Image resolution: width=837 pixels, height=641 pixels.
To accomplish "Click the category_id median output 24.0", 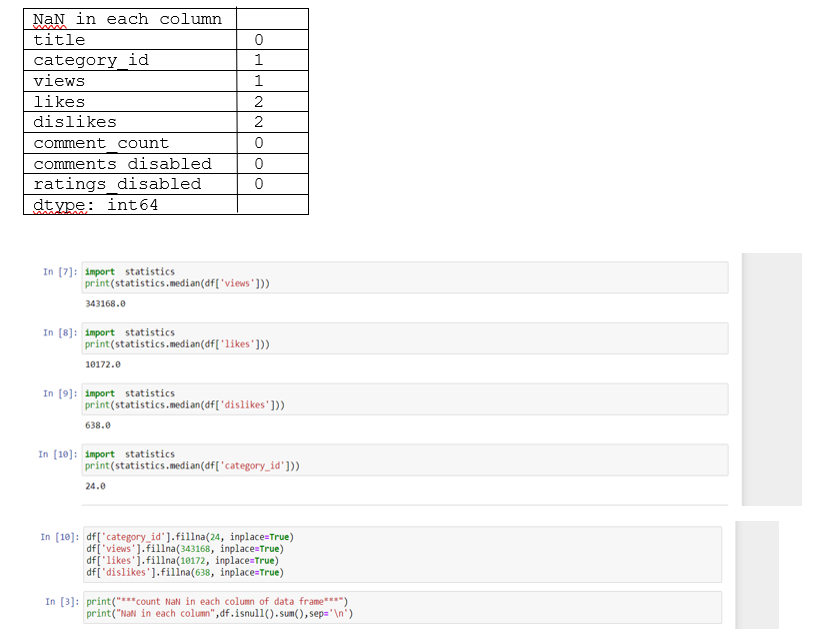I will 96,486.
